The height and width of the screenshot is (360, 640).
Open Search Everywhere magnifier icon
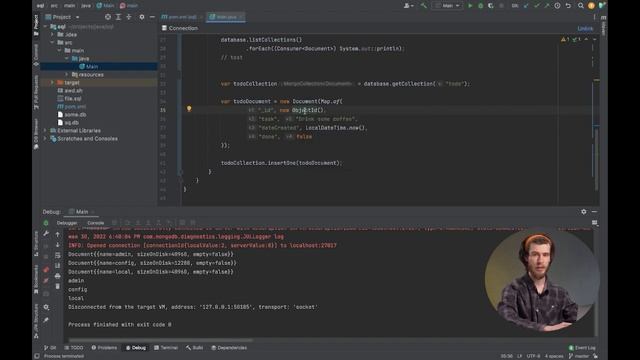[580, 6]
